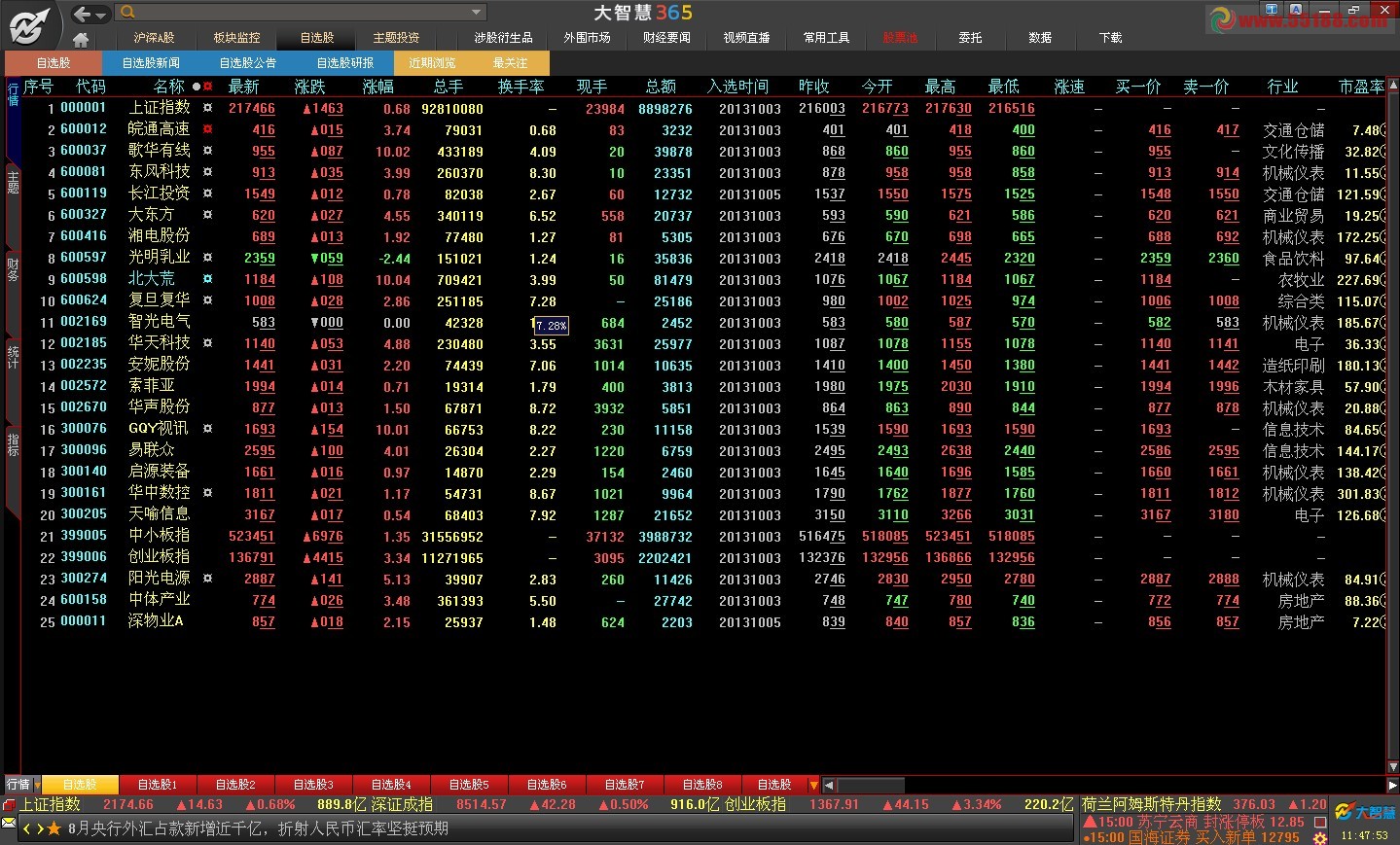This screenshot has width=1400, height=845.
Task: Click the star icon in the news ticker
Action: [x=54, y=828]
